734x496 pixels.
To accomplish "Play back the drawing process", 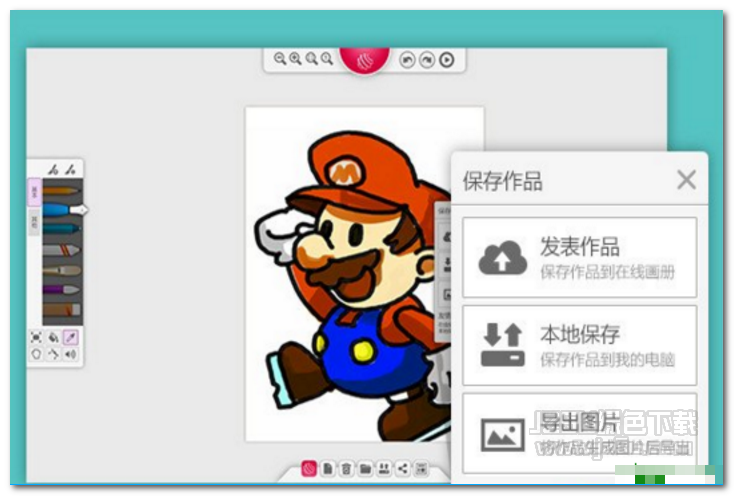I will click(447, 60).
